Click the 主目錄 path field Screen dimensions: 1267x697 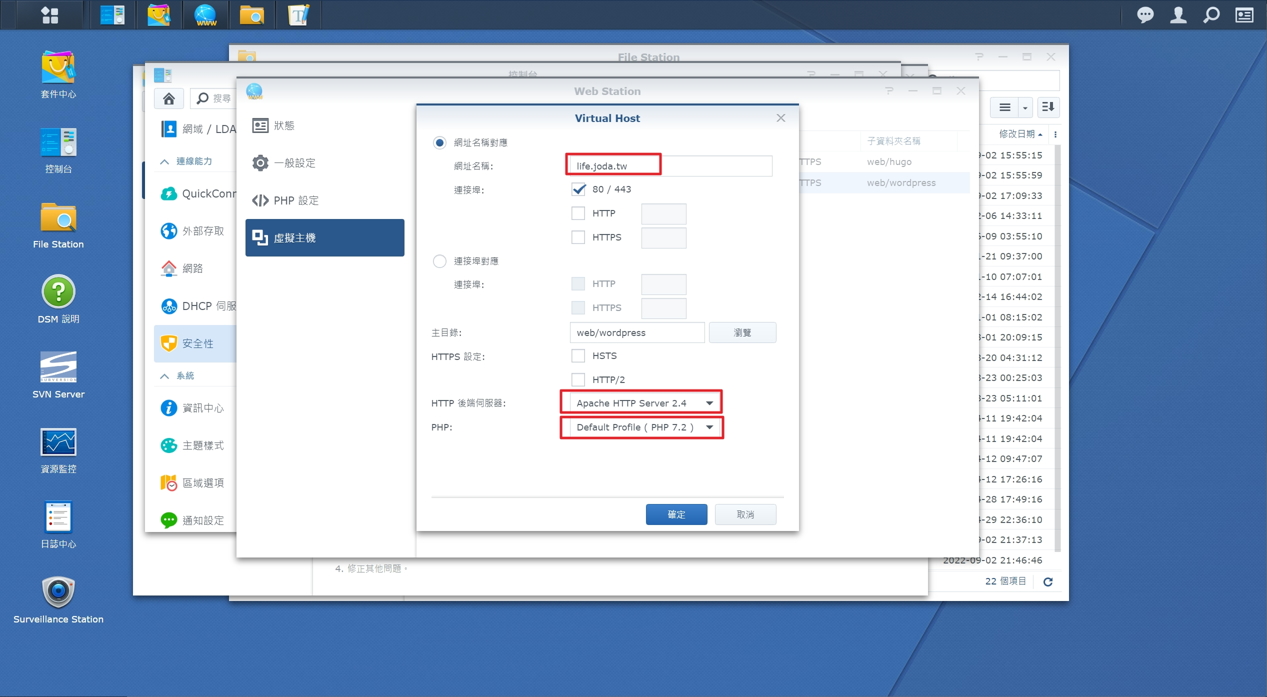point(637,333)
